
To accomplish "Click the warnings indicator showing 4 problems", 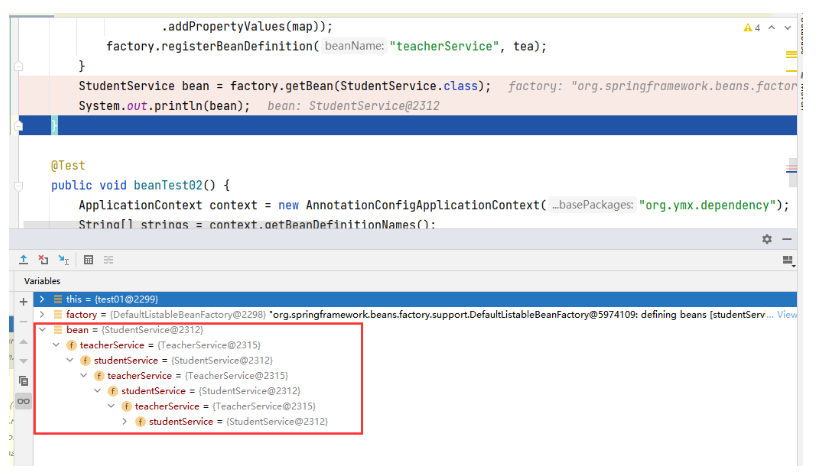I will [752, 28].
